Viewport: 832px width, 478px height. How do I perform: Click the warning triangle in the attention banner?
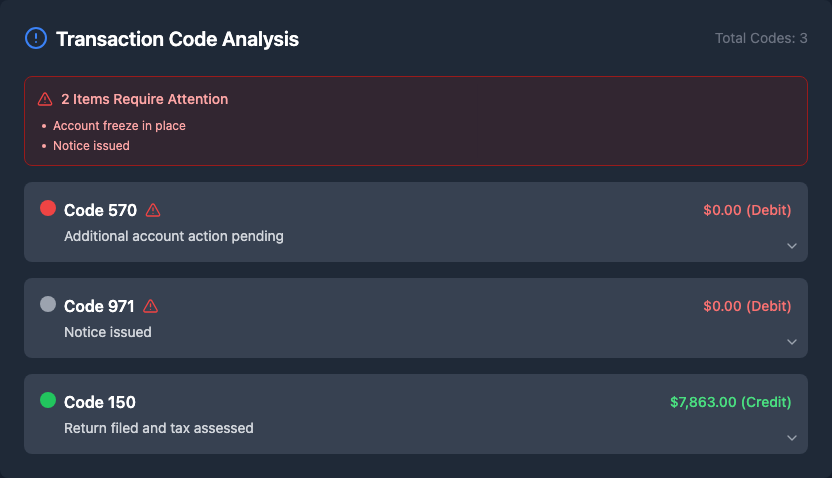[45, 99]
